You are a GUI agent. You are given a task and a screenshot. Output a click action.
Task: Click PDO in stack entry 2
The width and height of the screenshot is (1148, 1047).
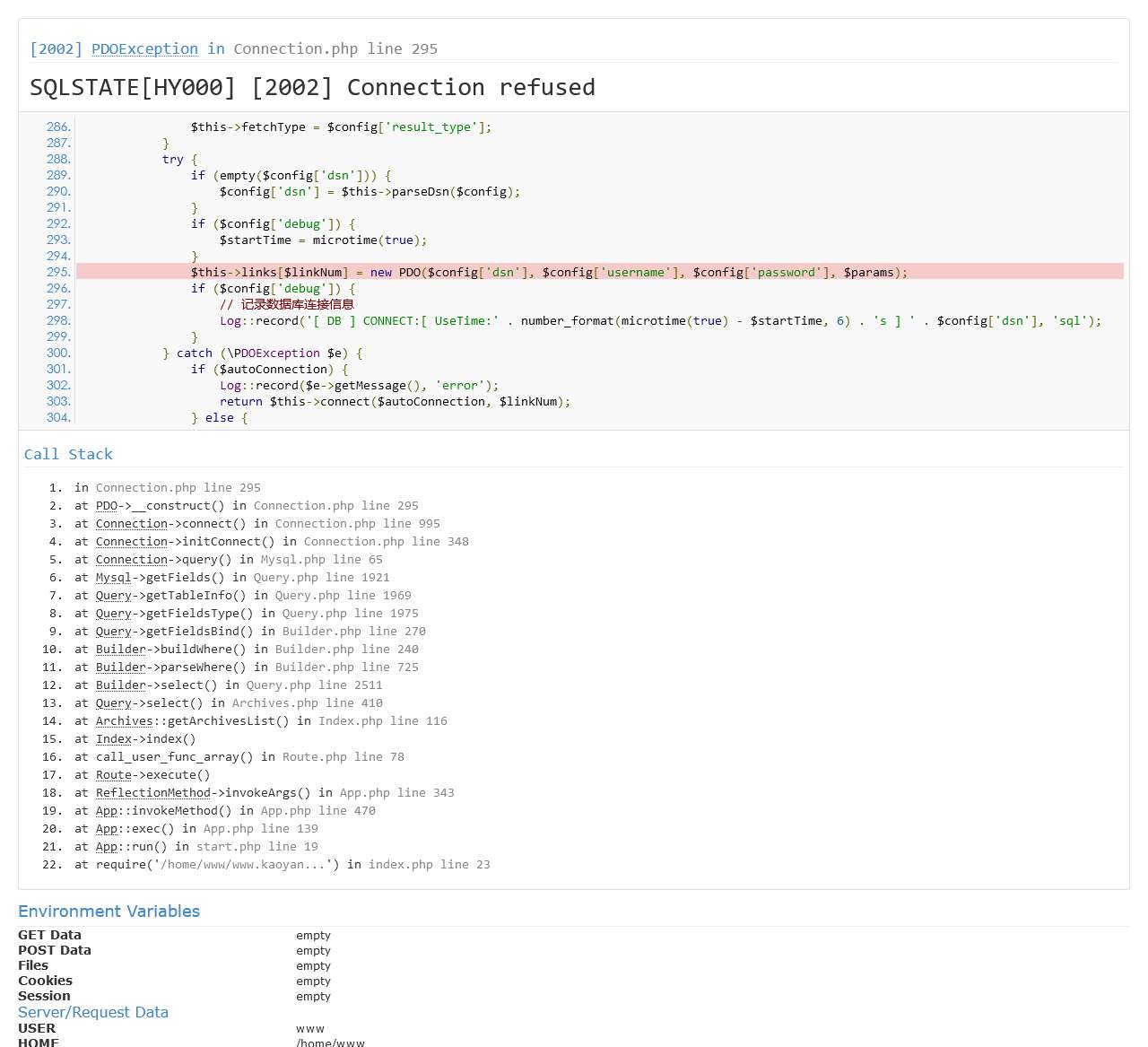pos(107,506)
